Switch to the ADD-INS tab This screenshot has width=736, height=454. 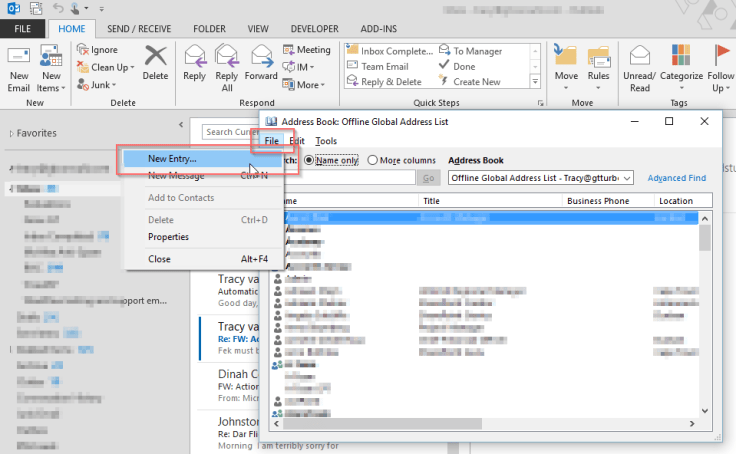(379, 29)
